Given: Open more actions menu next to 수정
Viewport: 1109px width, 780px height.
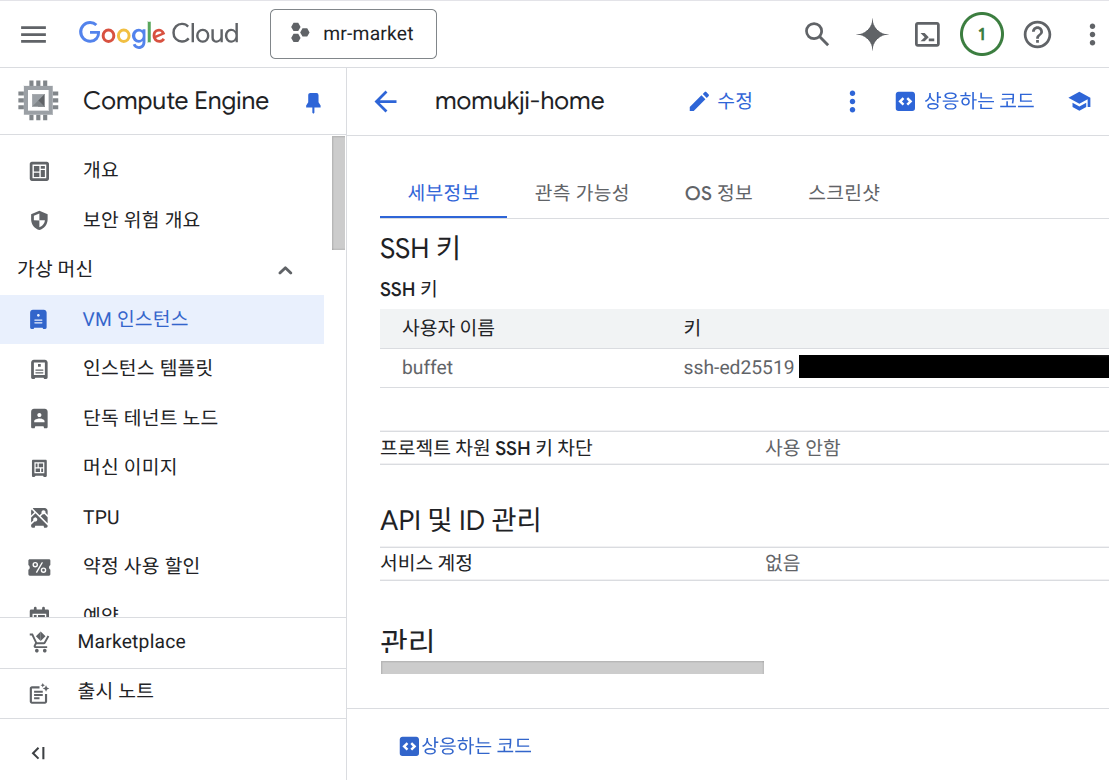Looking at the screenshot, I should [x=852, y=102].
